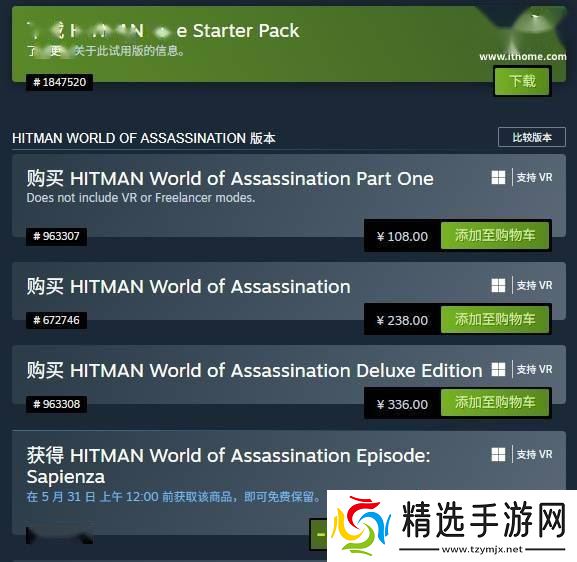This screenshot has height=562, width=577.
Task: Download the Starter Pack with 下载 button
Action: click(522, 81)
